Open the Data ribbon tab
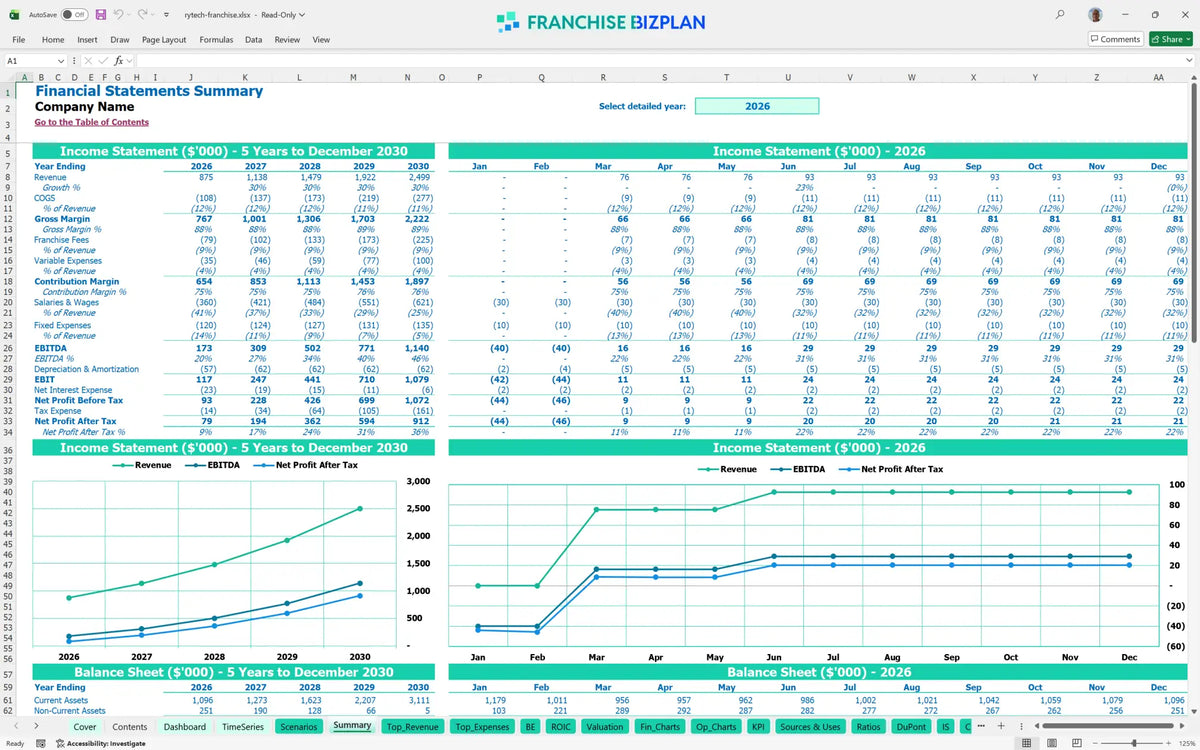The image size is (1200, 750). point(254,40)
